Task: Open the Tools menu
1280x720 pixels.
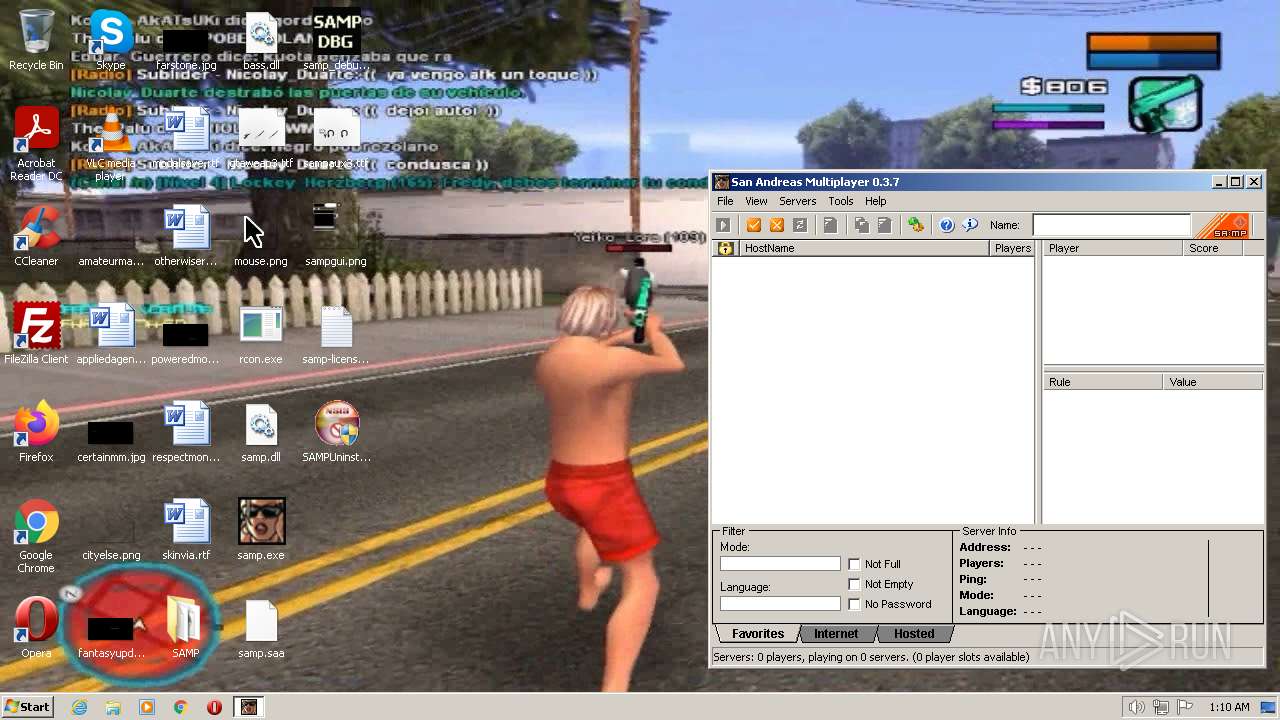Action: [841, 201]
